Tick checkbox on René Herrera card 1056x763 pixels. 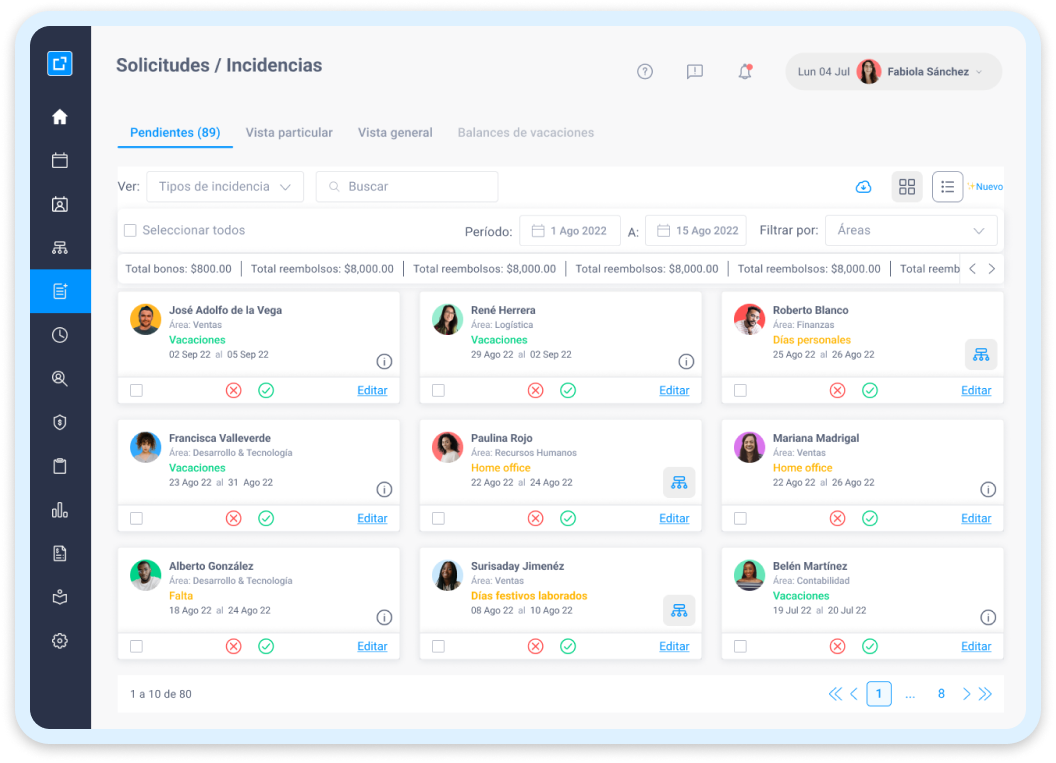click(x=438, y=391)
